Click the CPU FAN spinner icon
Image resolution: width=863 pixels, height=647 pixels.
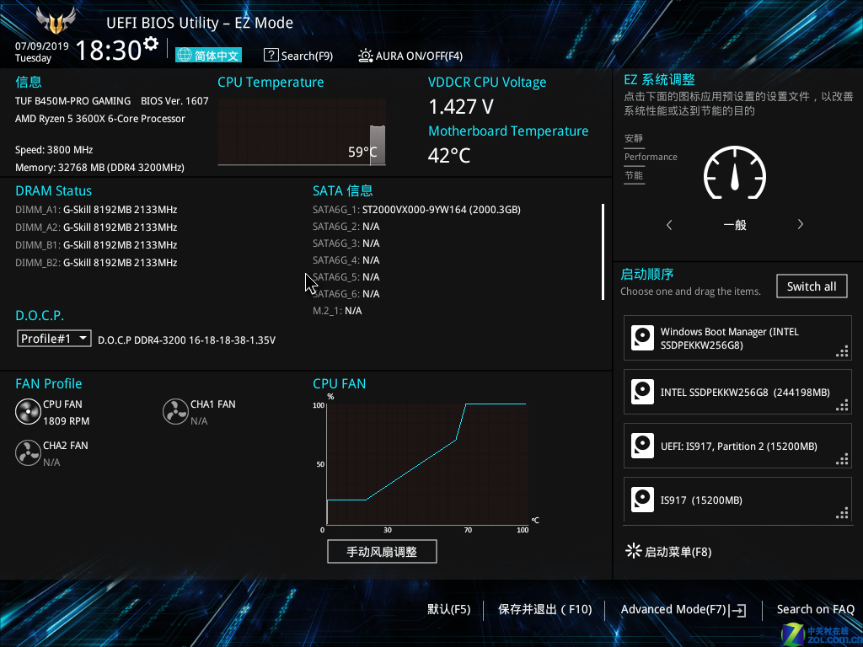click(28, 412)
